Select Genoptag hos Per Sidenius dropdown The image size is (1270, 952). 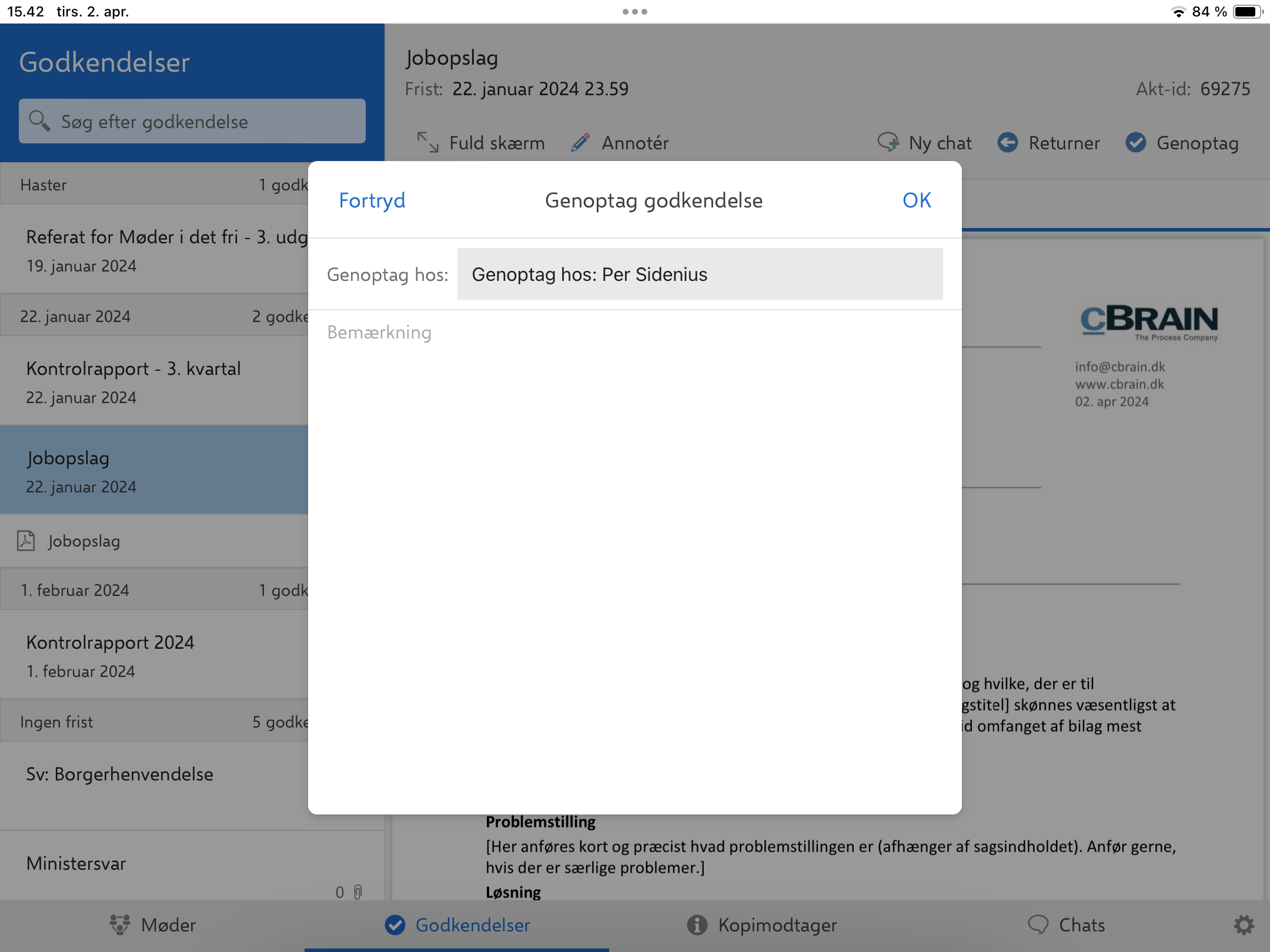[x=700, y=274]
